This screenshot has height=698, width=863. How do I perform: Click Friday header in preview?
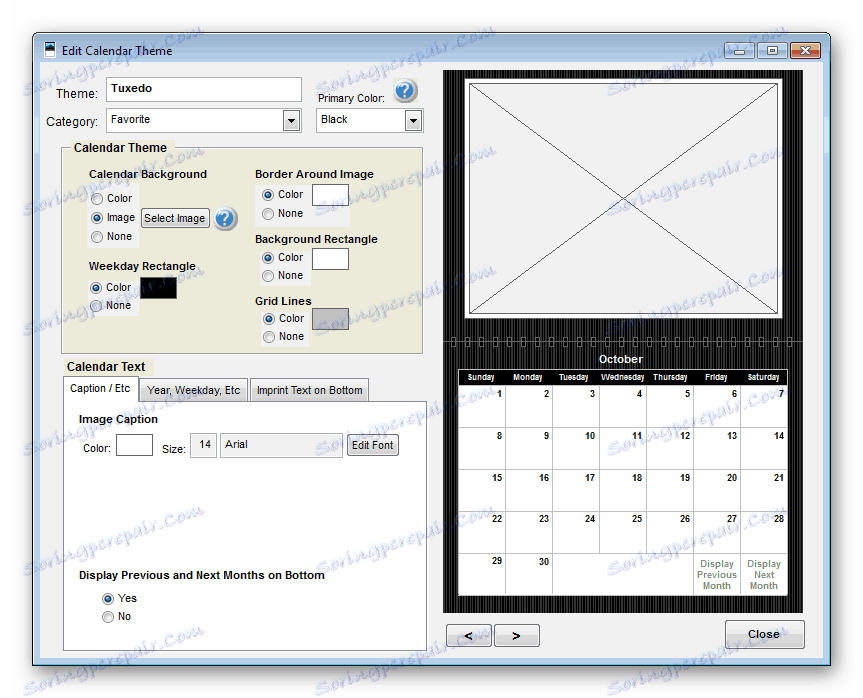716,378
